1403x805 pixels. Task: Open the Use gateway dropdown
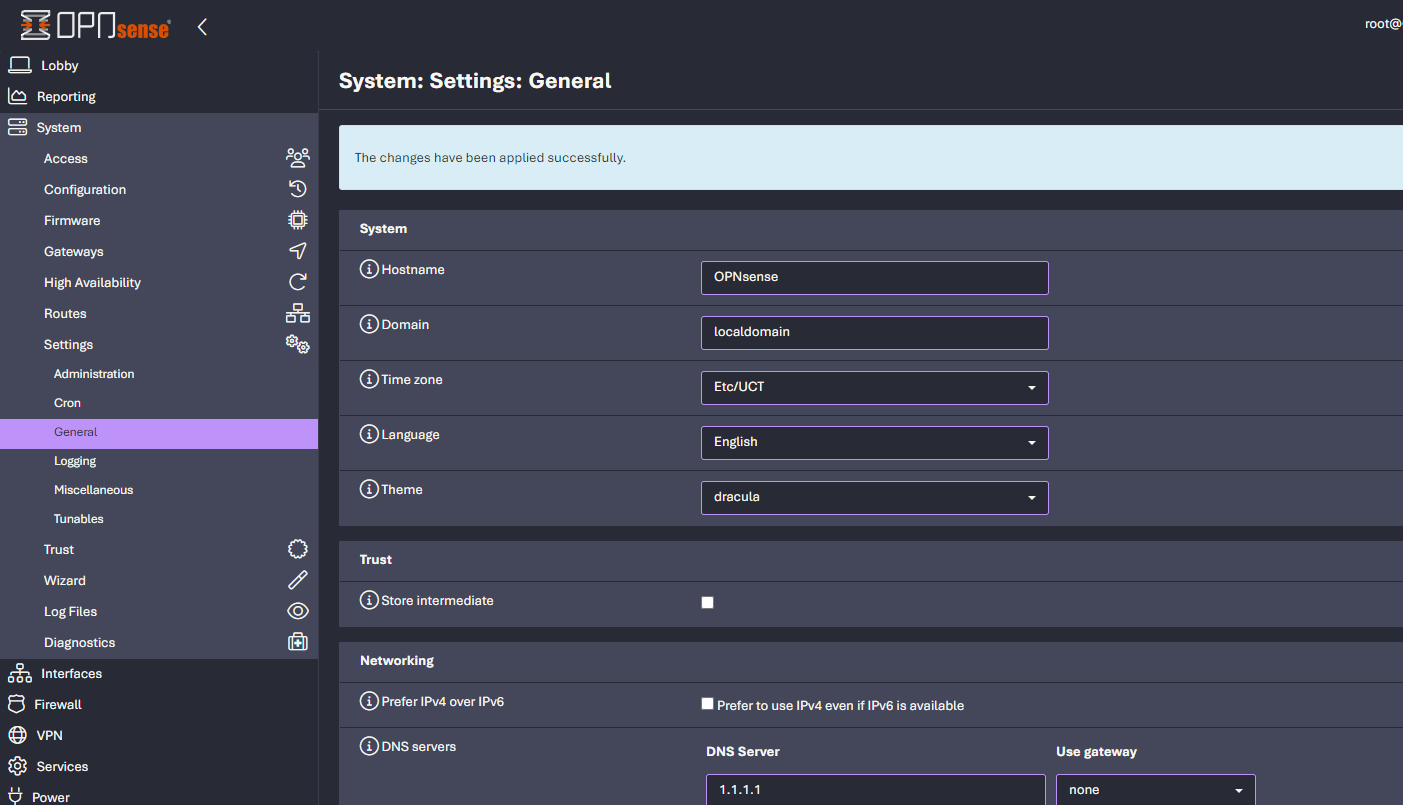[x=1155, y=790]
